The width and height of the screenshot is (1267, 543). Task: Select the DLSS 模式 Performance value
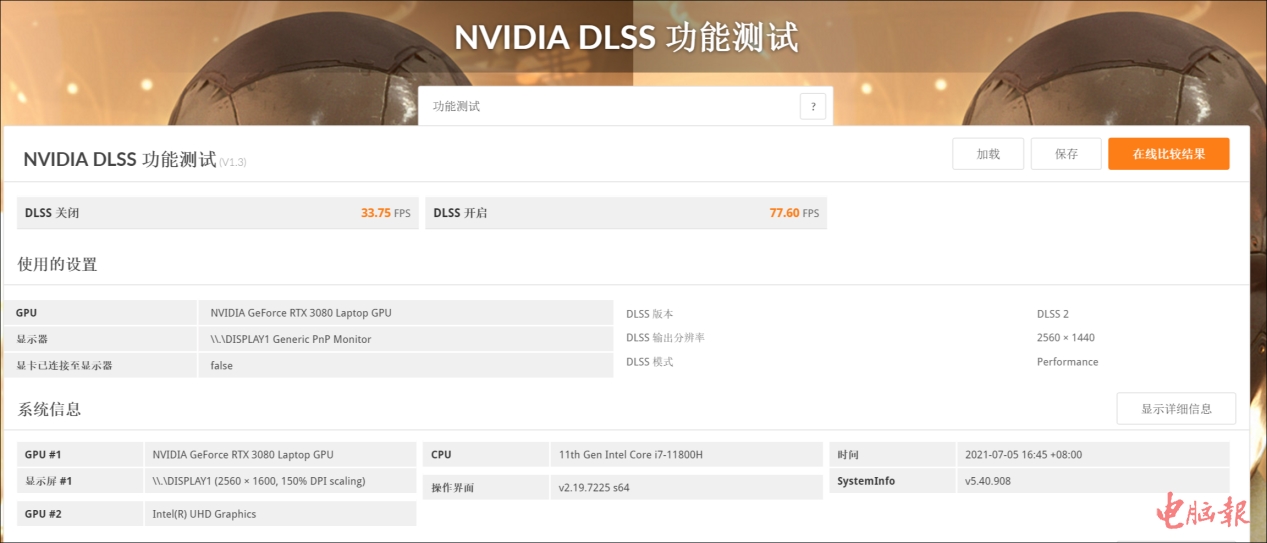coord(1067,362)
